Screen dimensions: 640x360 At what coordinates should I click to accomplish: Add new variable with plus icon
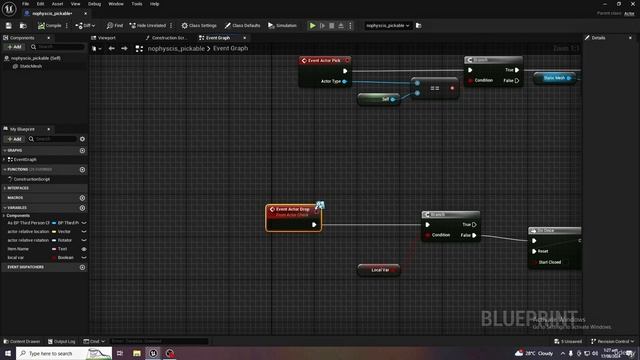click(82, 208)
